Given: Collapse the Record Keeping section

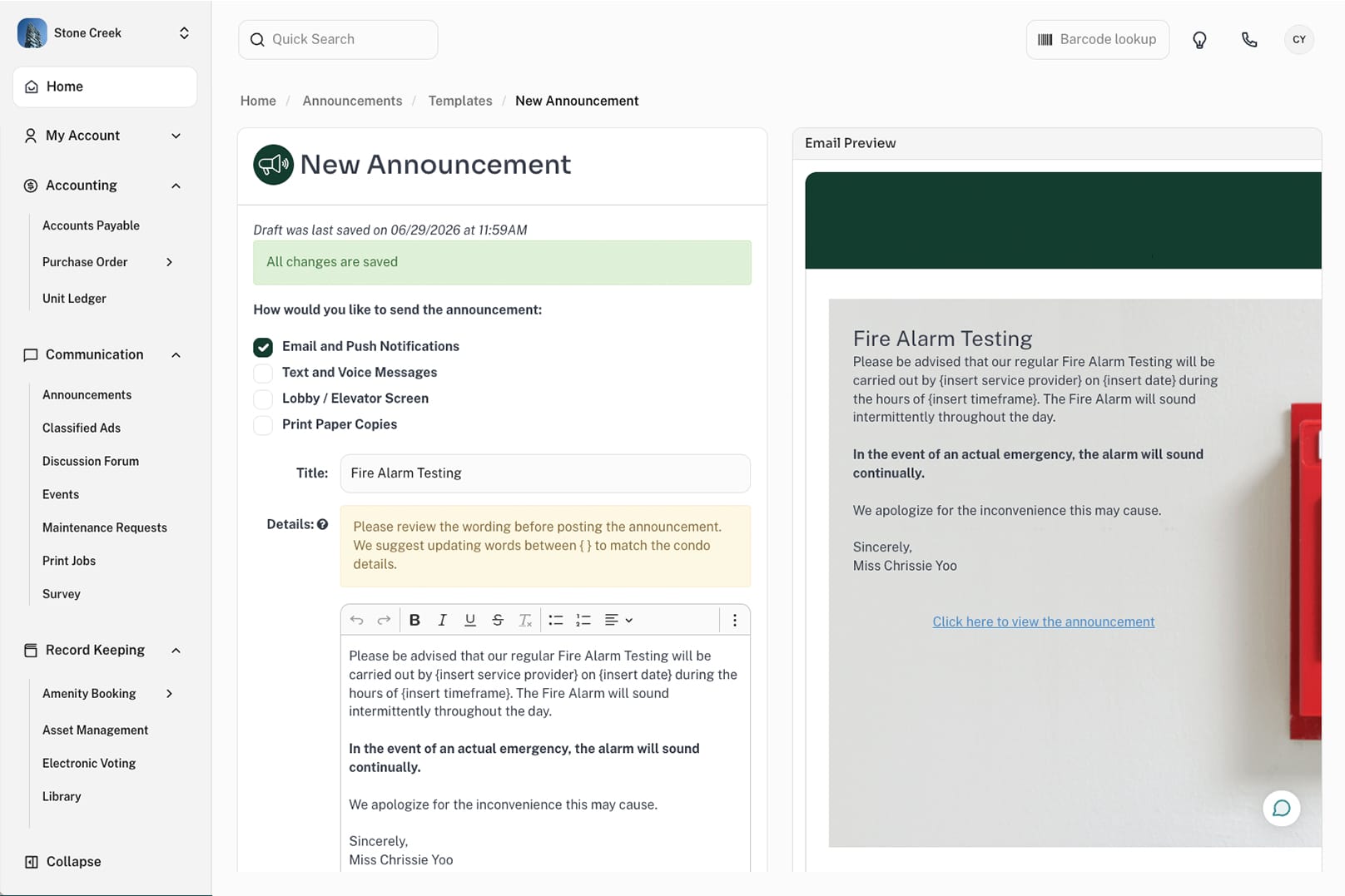Looking at the screenshot, I should [x=176, y=650].
